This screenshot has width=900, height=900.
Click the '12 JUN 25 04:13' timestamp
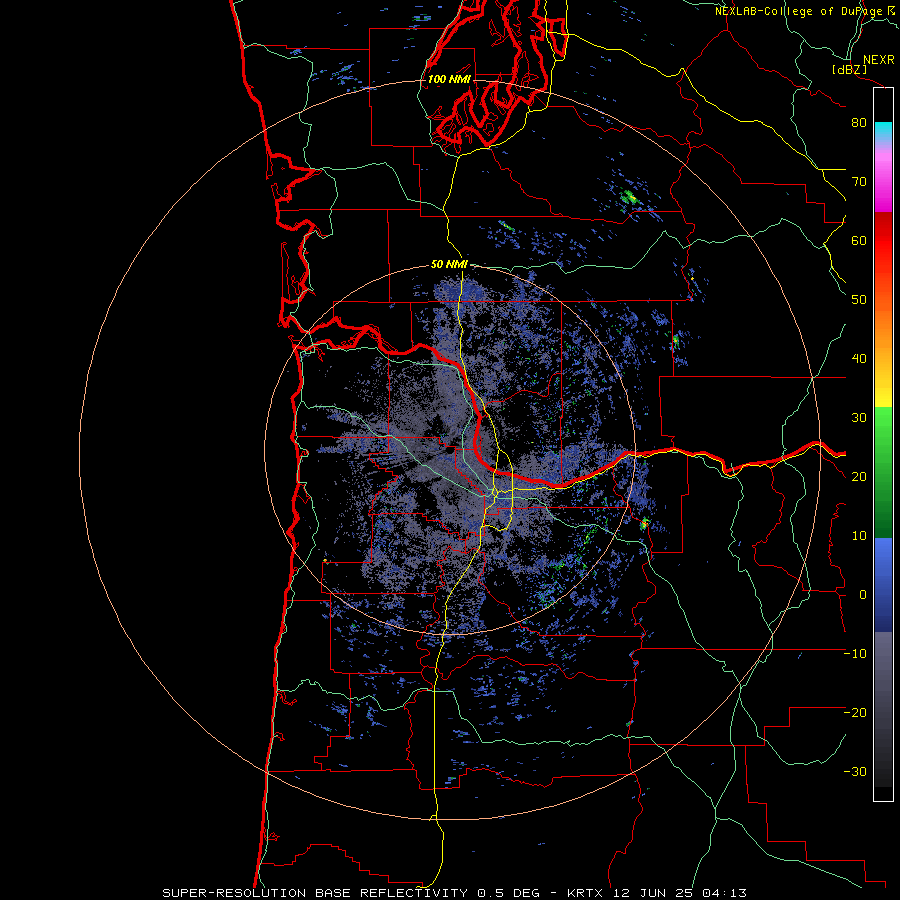[680, 893]
